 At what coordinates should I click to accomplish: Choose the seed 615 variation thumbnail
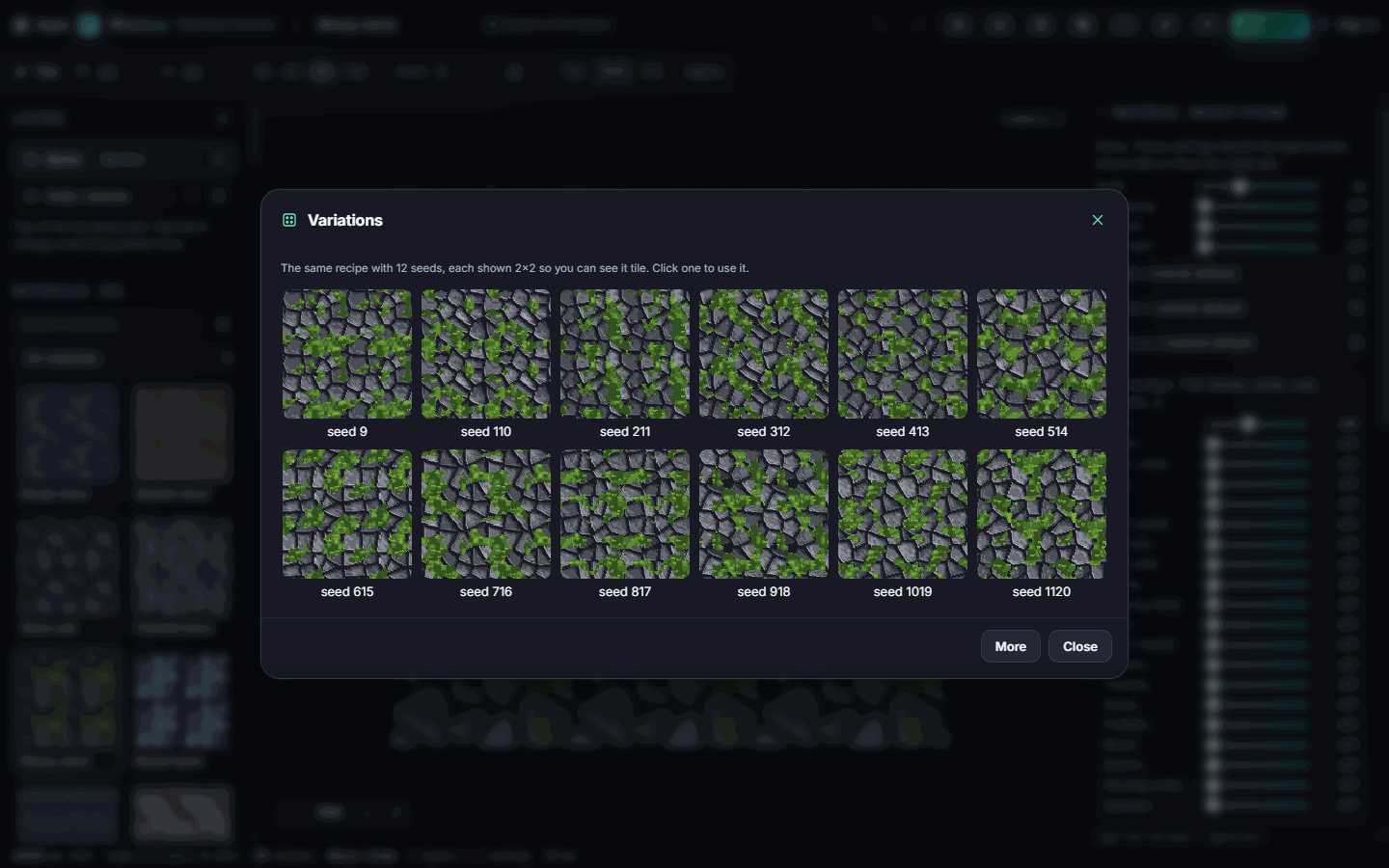tap(347, 514)
